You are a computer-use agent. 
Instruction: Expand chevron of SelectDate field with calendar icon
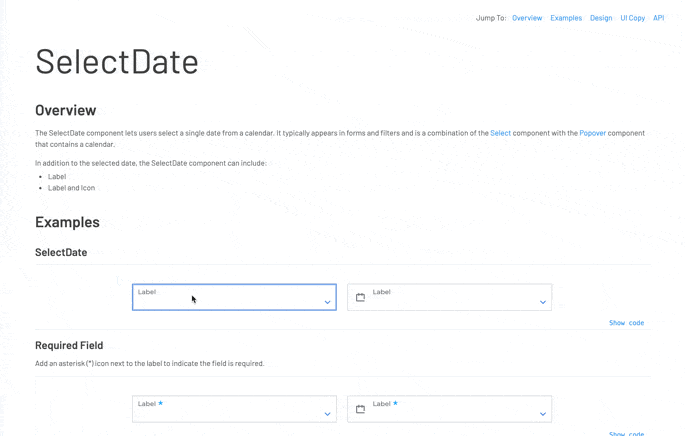543,302
